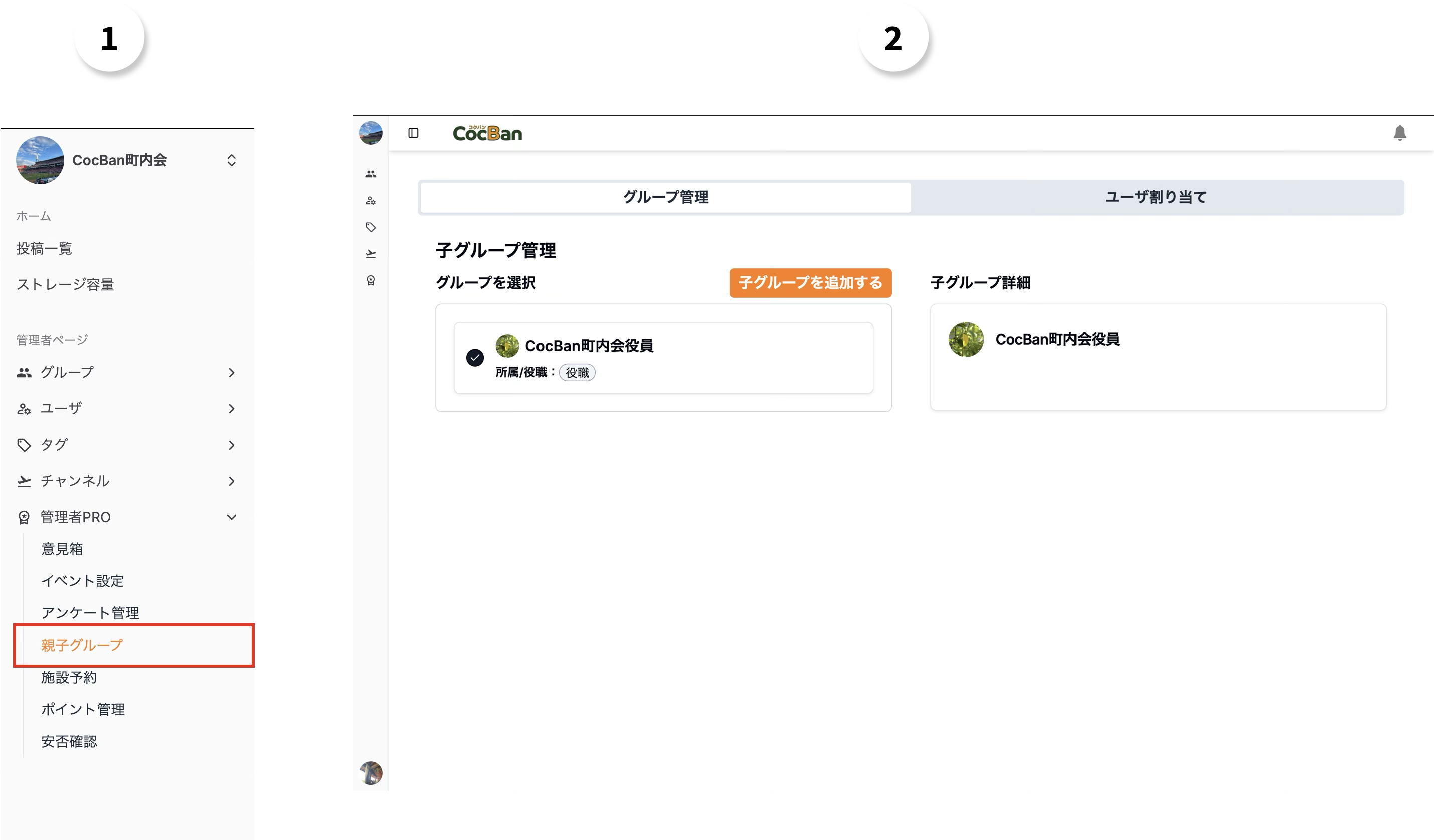Open the CocBan町内会 organization switcher arrows
Screen dimensions: 1434x840
click(x=231, y=160)
